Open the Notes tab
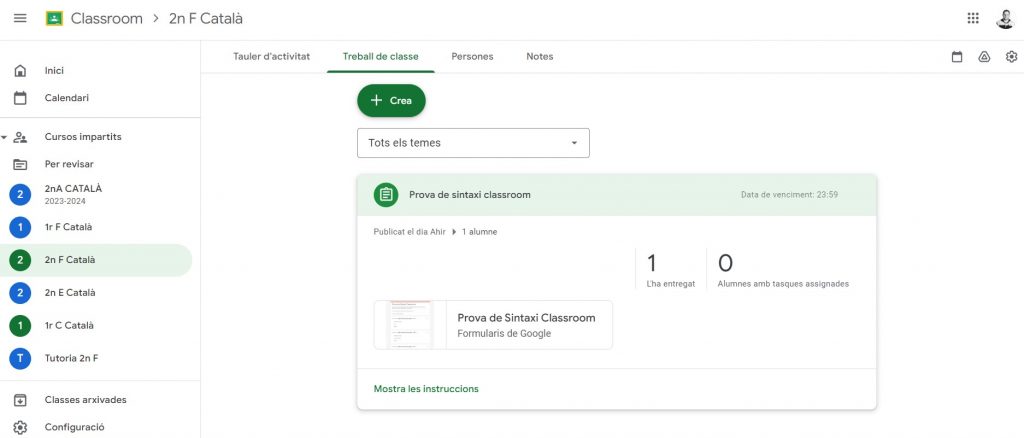The width and height of the screenshot is (1024, 438). (x=539, y=57)
